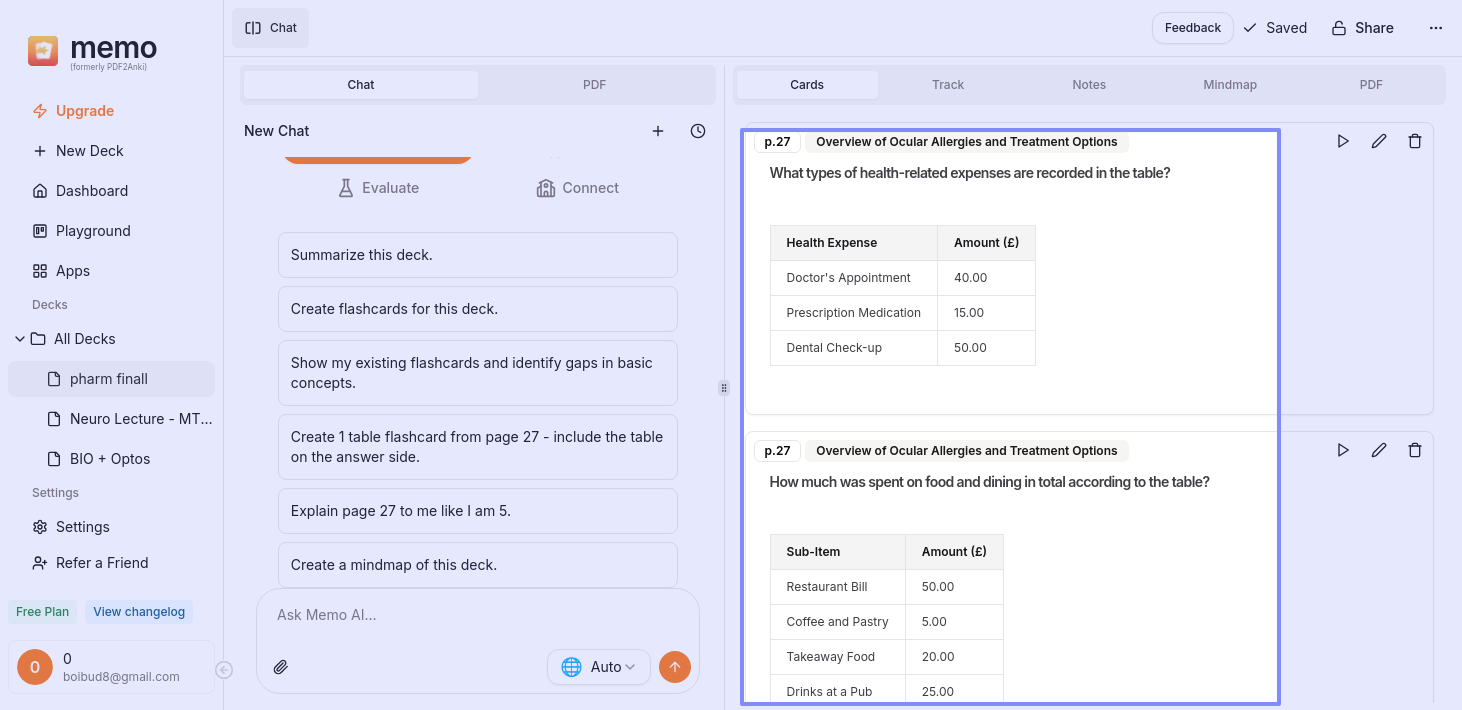Open the Auto language dropdown
Image resolution: width=1462 pixels, height=710 pixels.
click(x=599, y=667)
